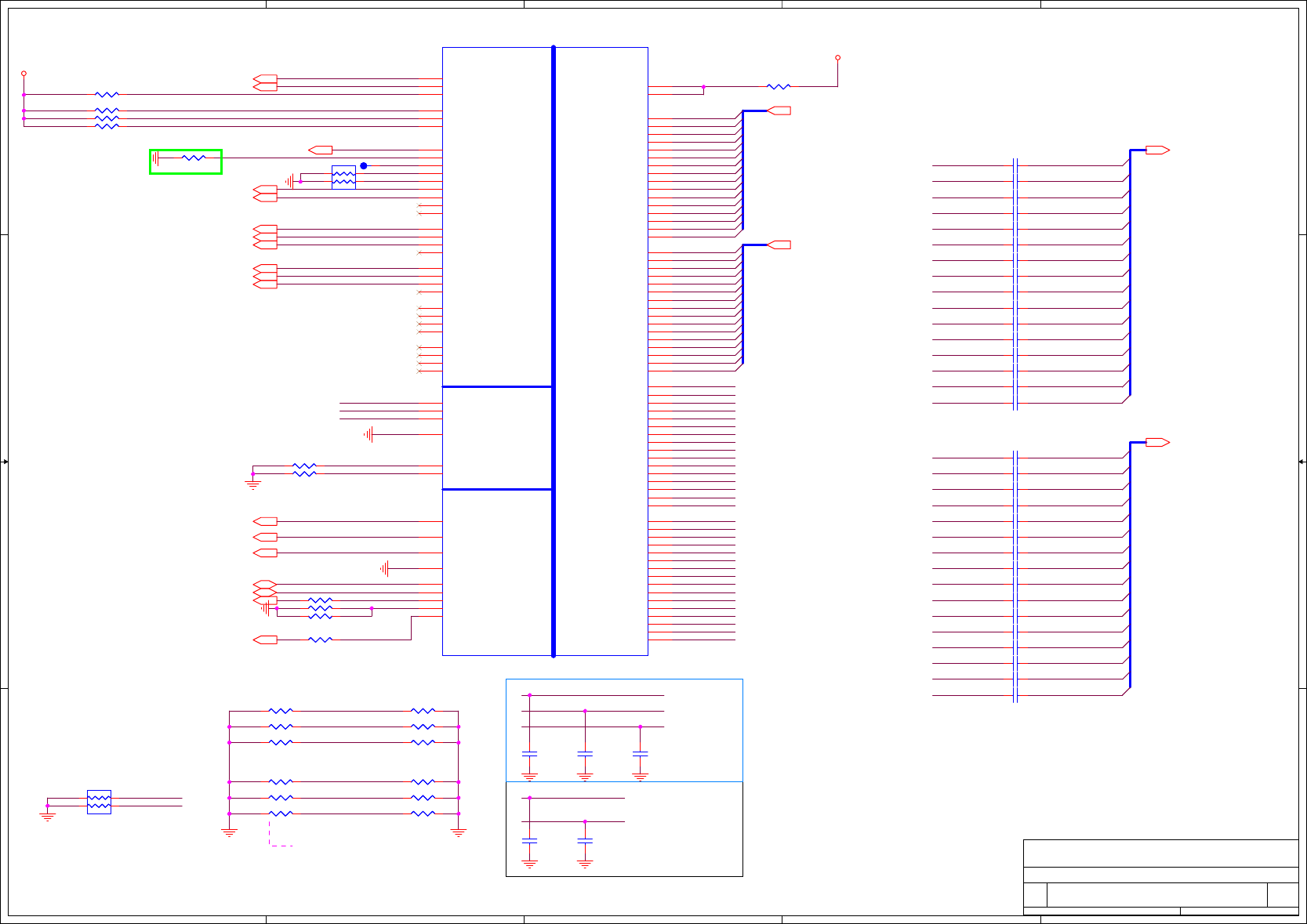This screenshot has width=1307, height=924.
Task: Select the top-right resistor of the resistor ladder
Action: [423, 711]
